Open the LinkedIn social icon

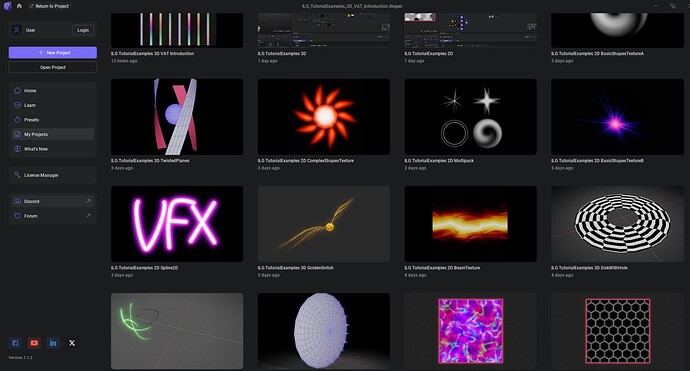tap(53, 343)
